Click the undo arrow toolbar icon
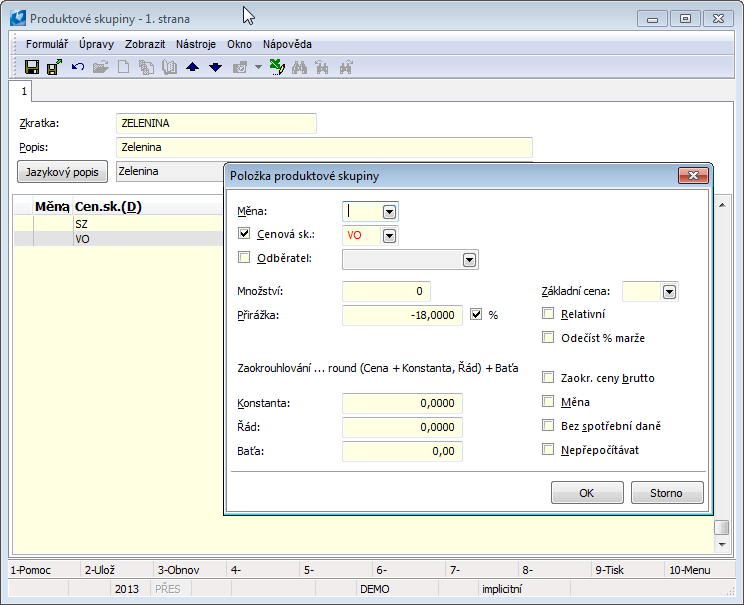Screen dimensions: 744x605 pyautogui.click(x=78, y=67)
